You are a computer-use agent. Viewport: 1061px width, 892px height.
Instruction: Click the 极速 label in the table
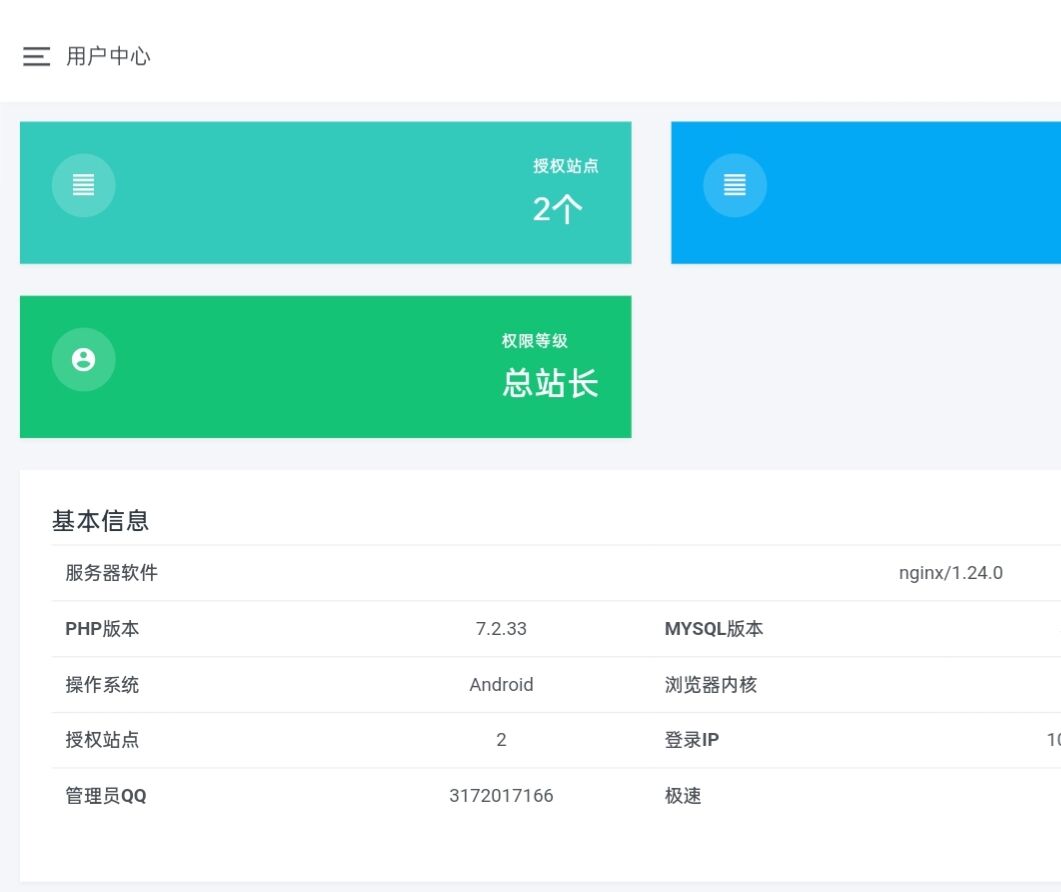tap(684, 796)
